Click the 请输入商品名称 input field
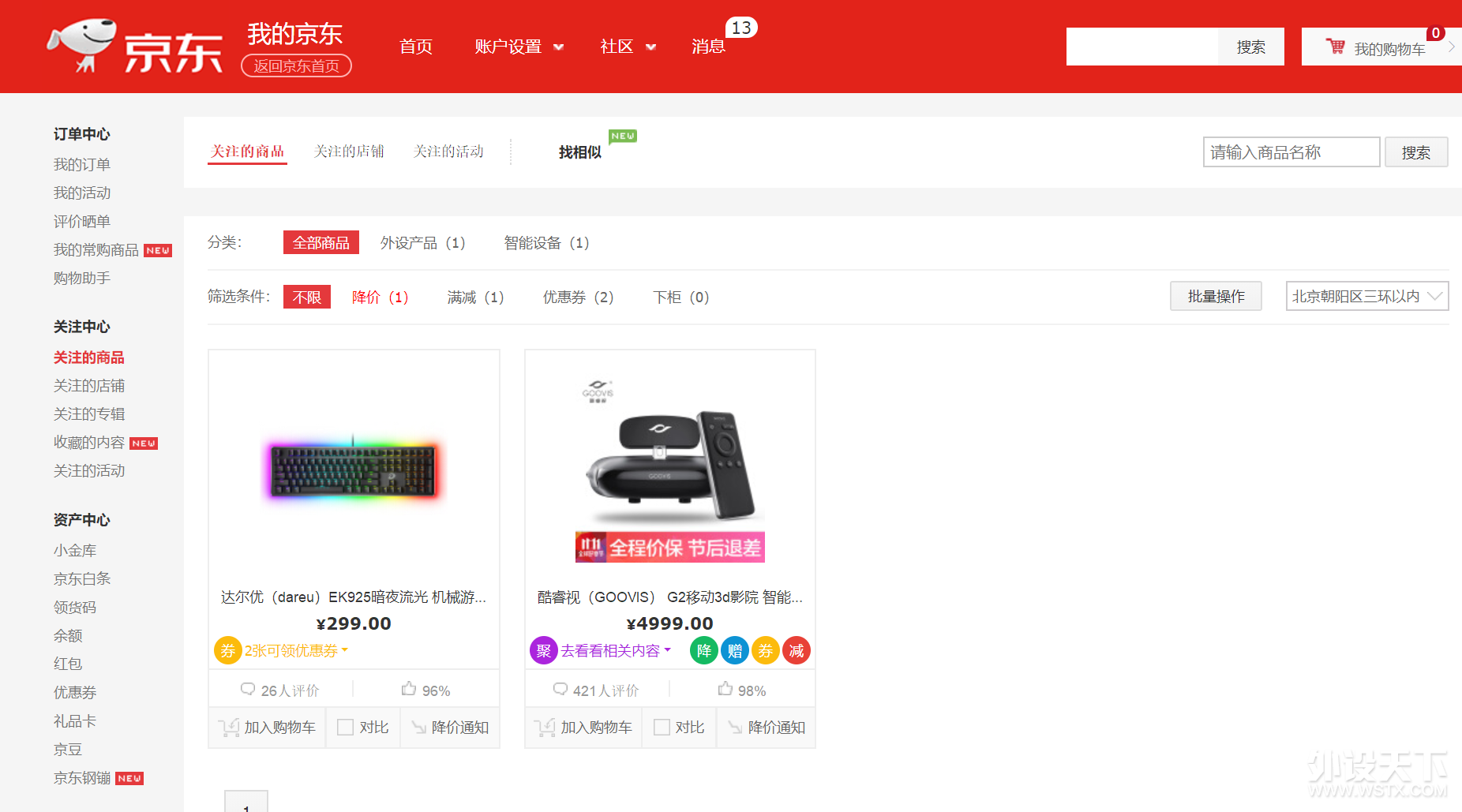The height and width of the screenshot is (812, 1462). [x=1291, y=152]
